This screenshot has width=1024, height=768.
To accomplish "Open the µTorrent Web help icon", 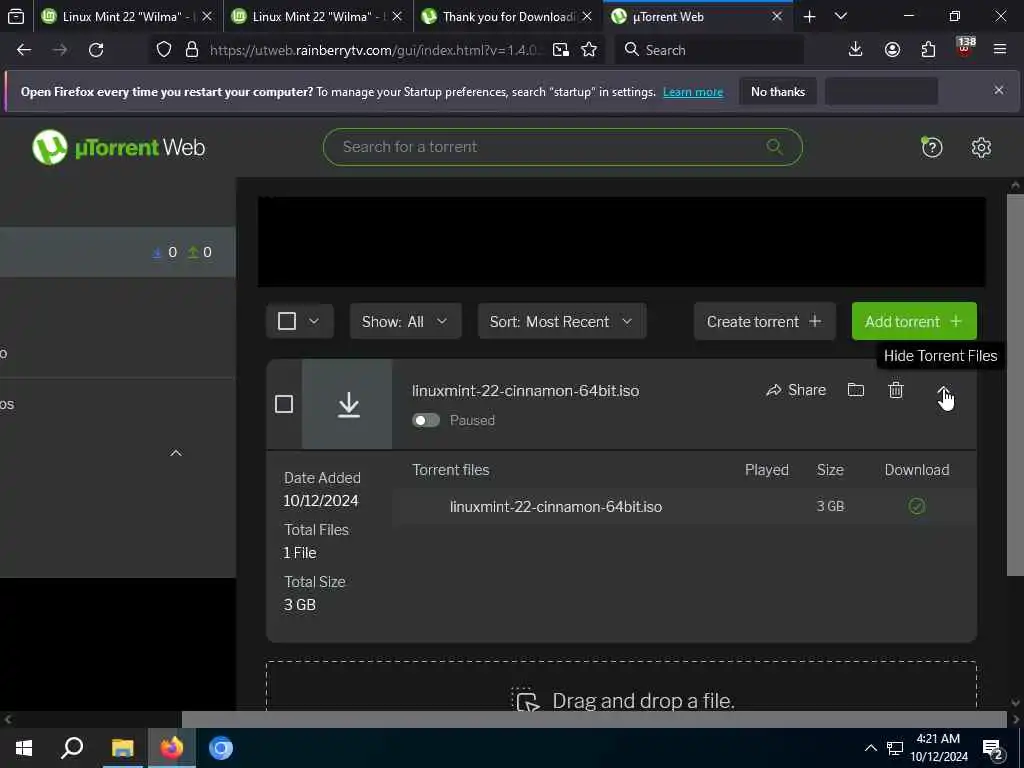I will [x=931, y=148].
